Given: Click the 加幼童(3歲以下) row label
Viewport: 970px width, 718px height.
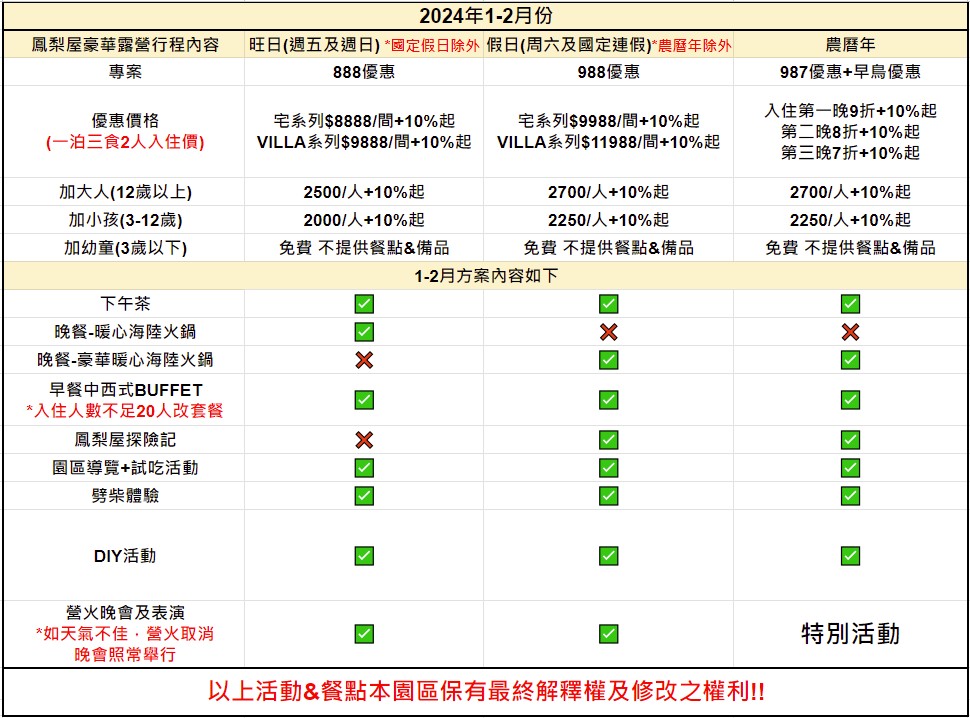Looking at the screenshot, I should tap(126, 248).
